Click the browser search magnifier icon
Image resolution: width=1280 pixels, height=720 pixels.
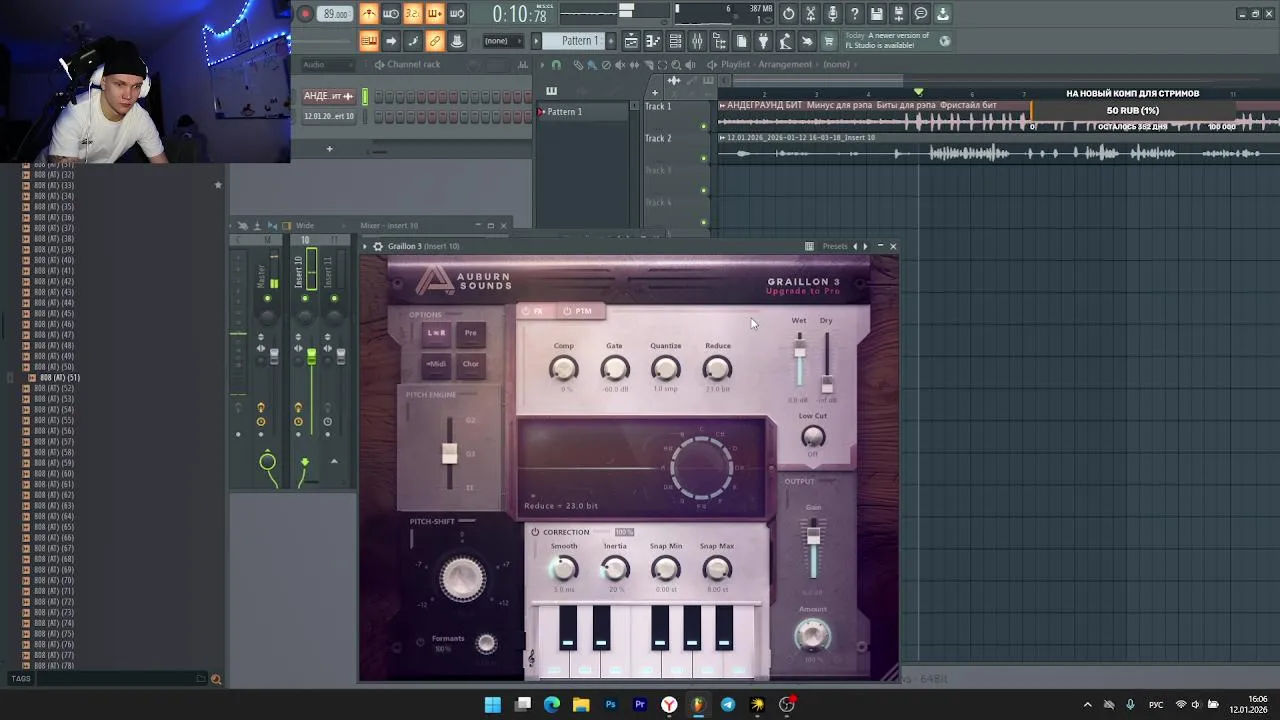pos(215,679)
